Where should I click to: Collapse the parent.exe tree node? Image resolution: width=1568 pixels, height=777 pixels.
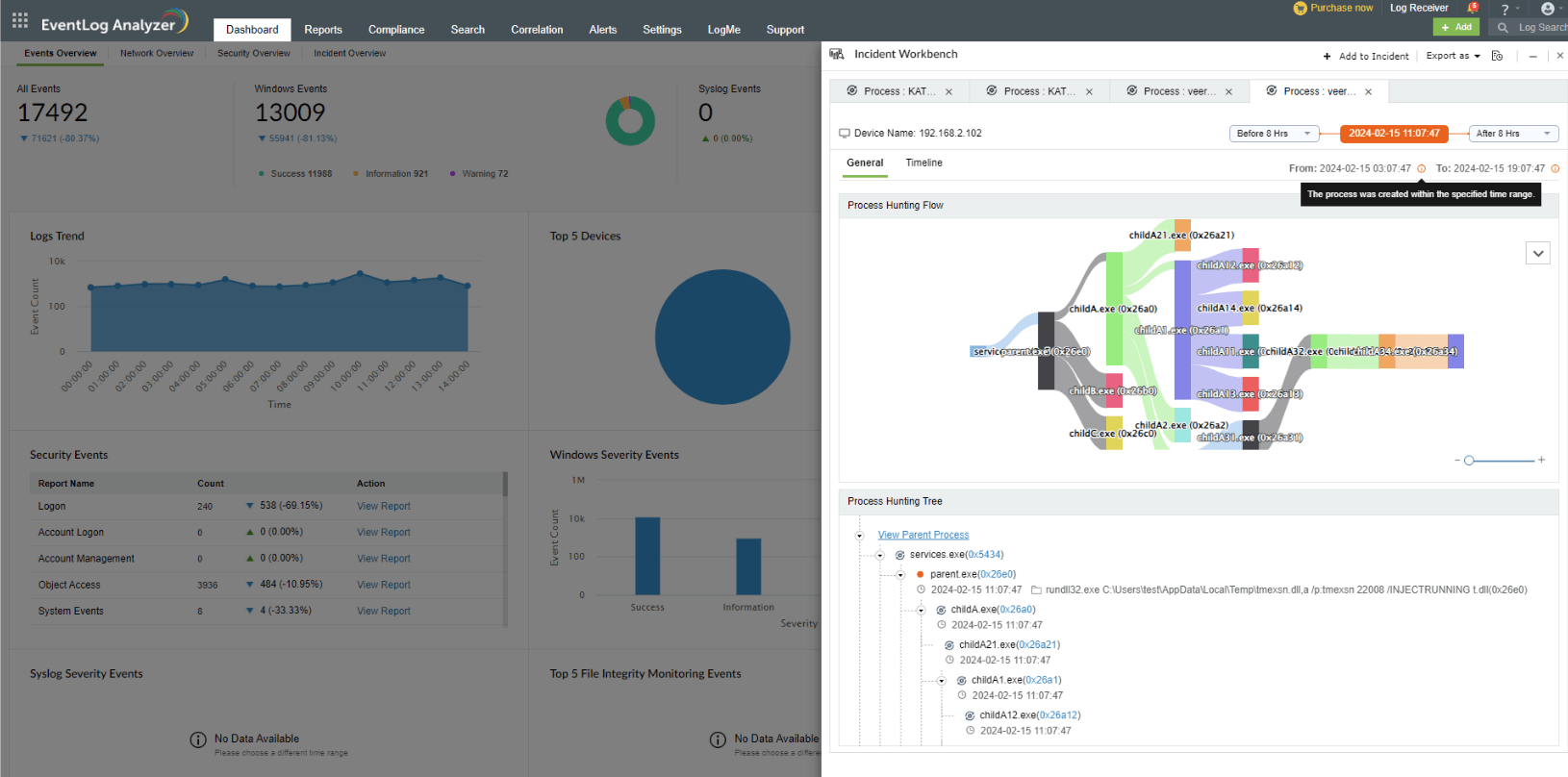click(x=900, y=574)
